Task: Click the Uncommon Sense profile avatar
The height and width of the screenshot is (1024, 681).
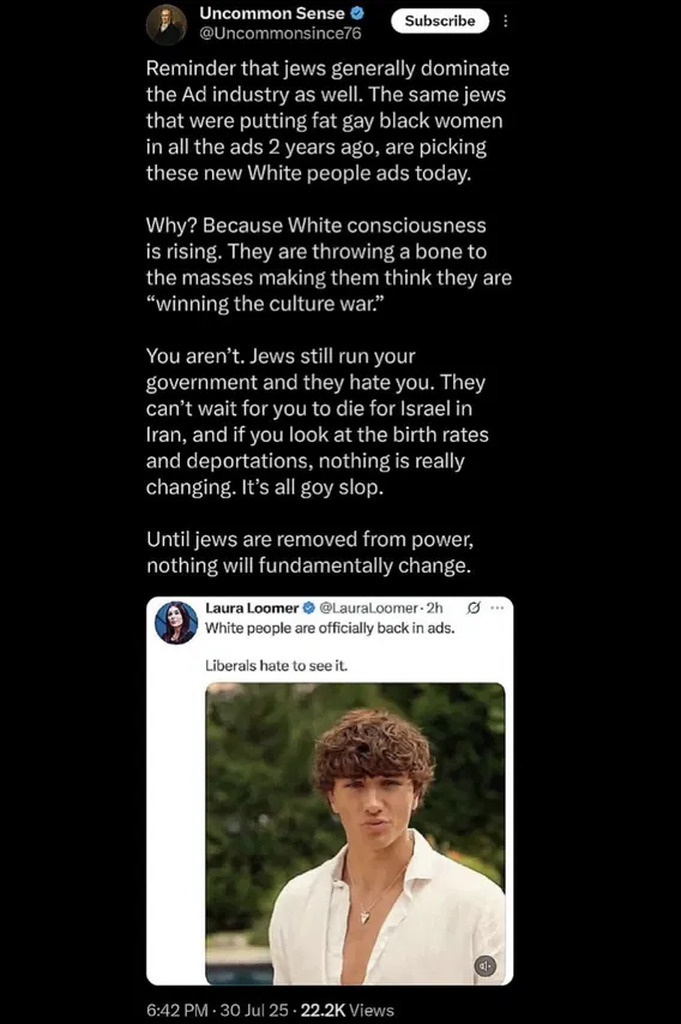Action: 166,24
